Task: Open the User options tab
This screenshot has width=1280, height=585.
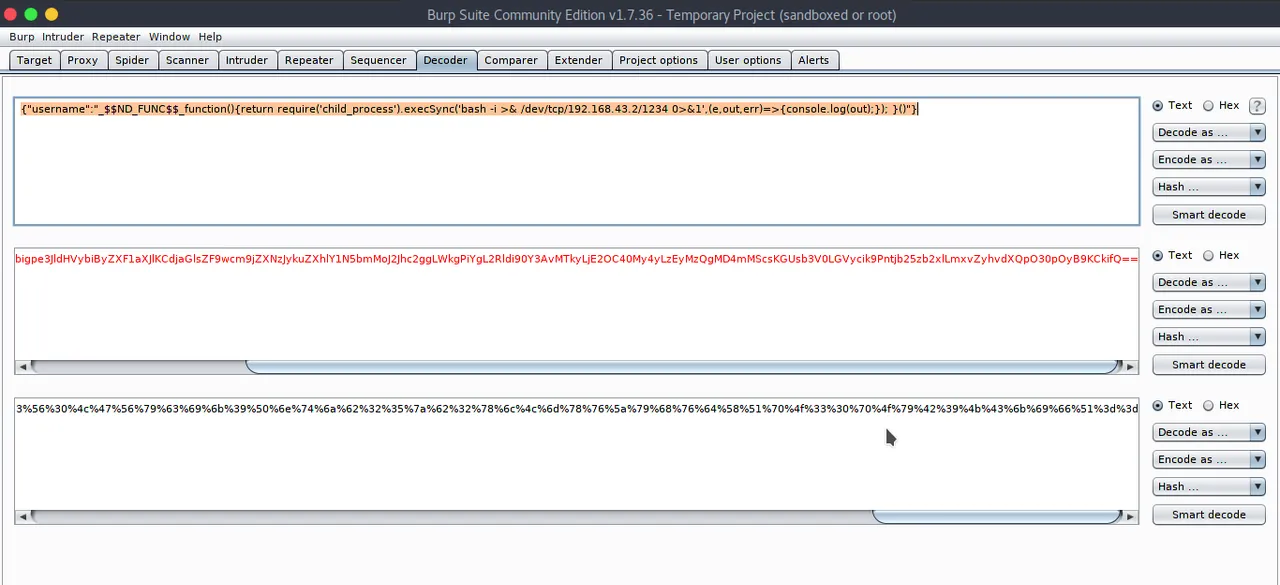Action: click(x=748, y=60)
